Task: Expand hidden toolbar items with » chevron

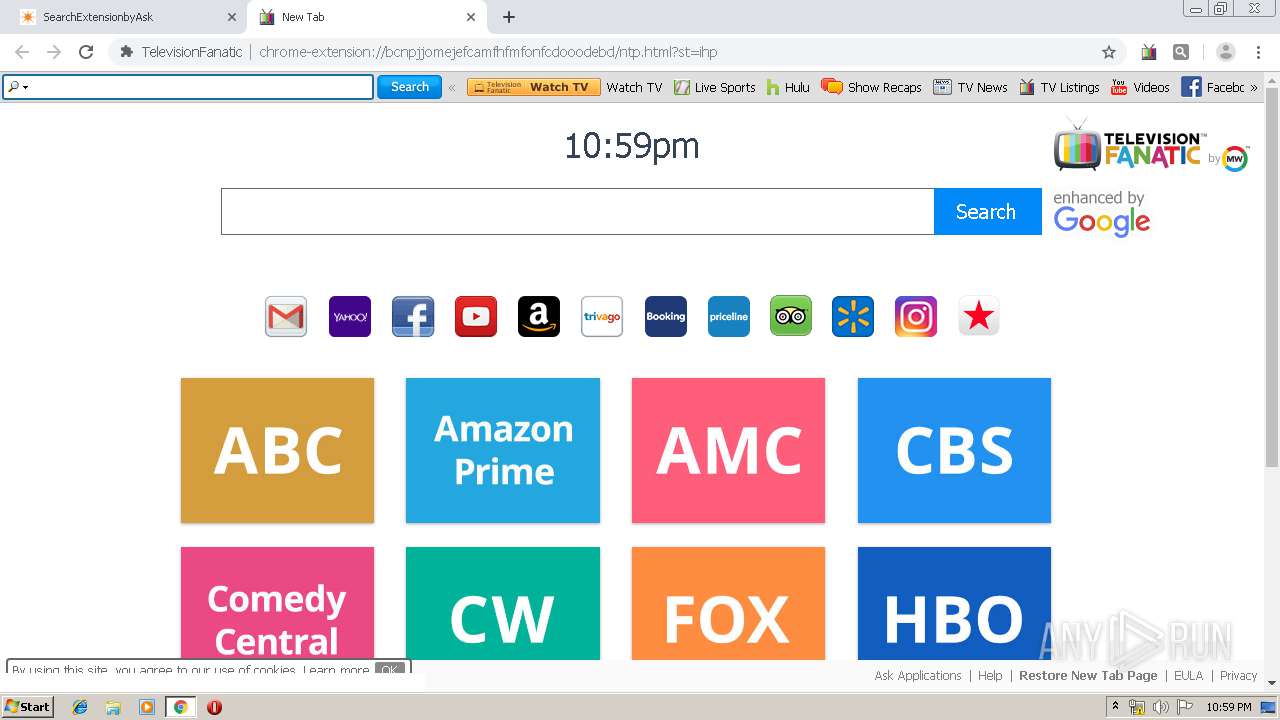Action: pos(1254,87)
